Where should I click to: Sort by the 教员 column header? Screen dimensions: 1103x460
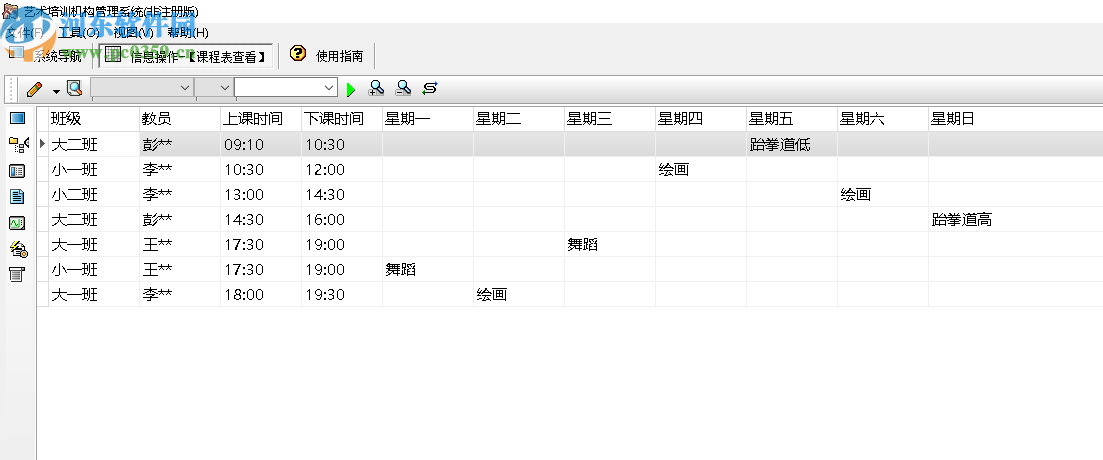pos(180,119)
